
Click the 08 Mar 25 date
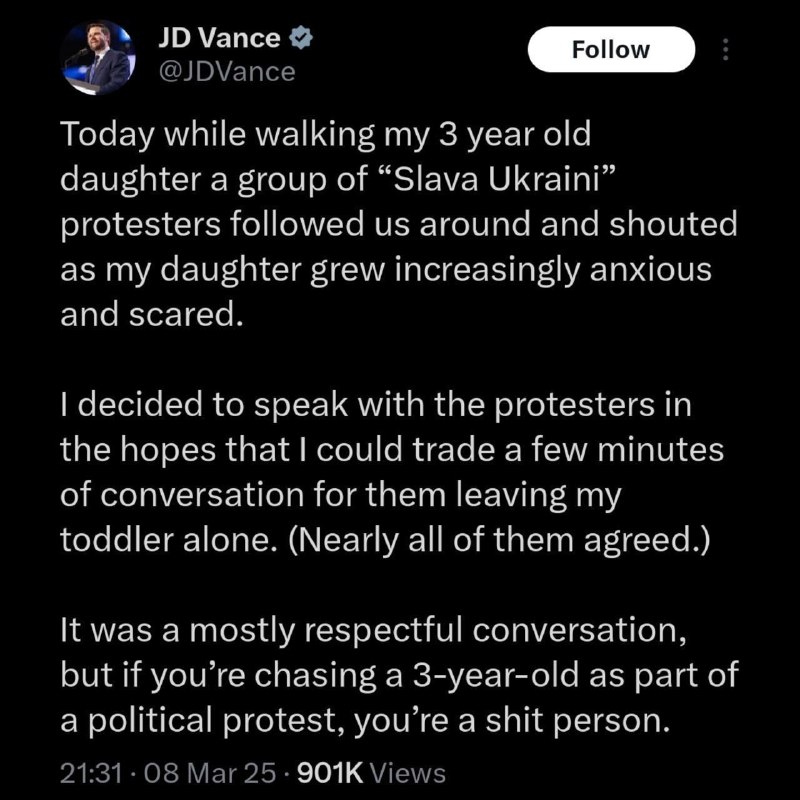click(x=209, y=772)
